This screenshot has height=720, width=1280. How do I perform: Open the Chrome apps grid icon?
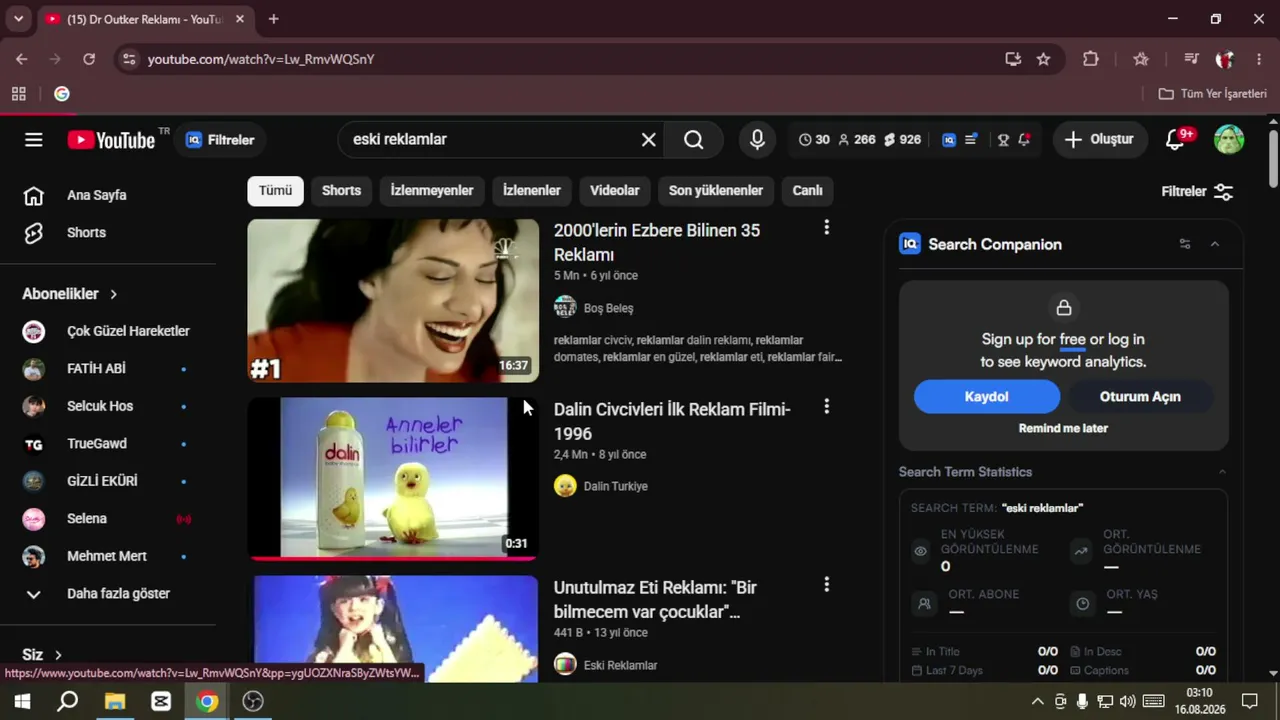19,94
